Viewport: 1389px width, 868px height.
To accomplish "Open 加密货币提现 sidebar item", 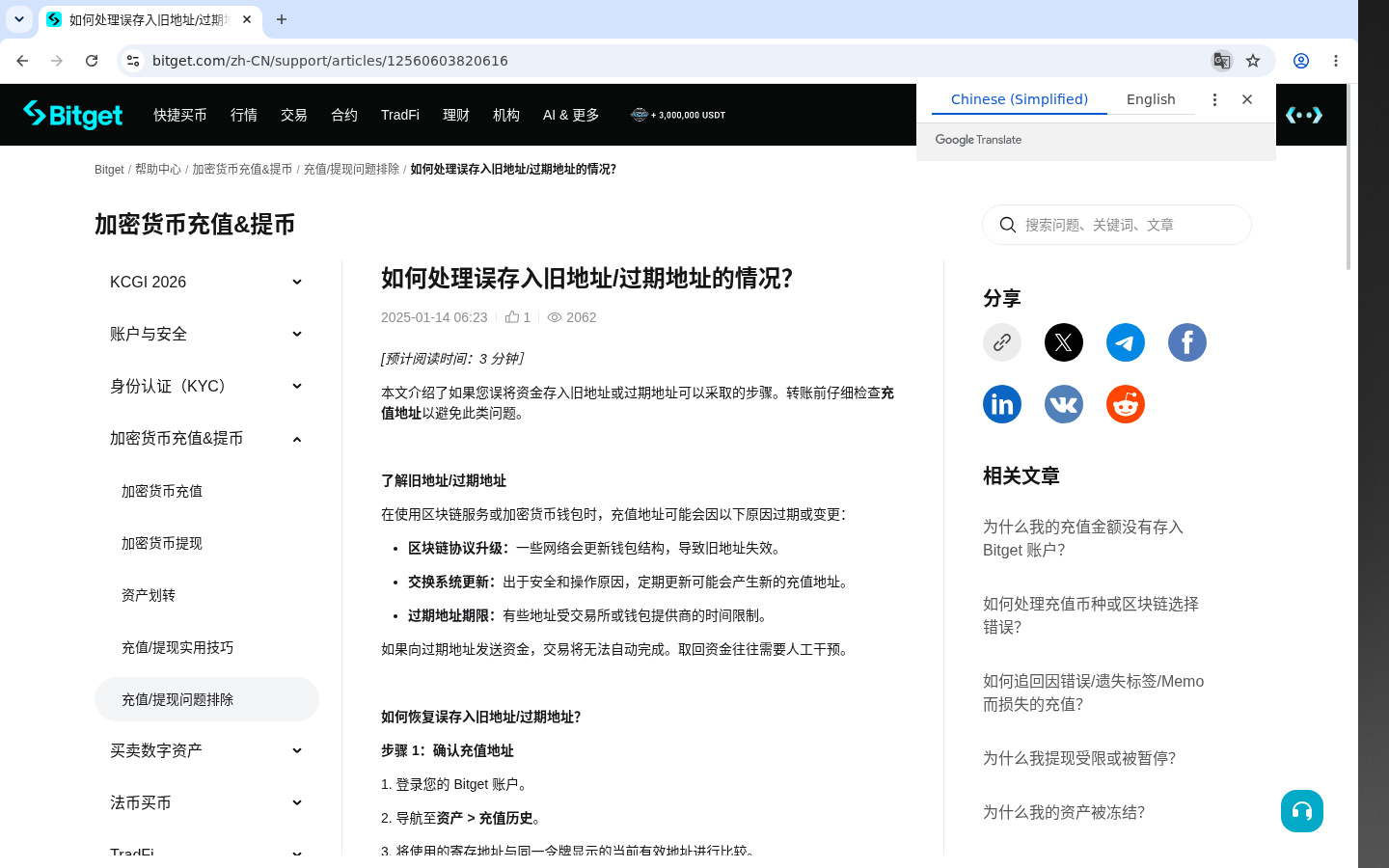I will pos(206,543).
